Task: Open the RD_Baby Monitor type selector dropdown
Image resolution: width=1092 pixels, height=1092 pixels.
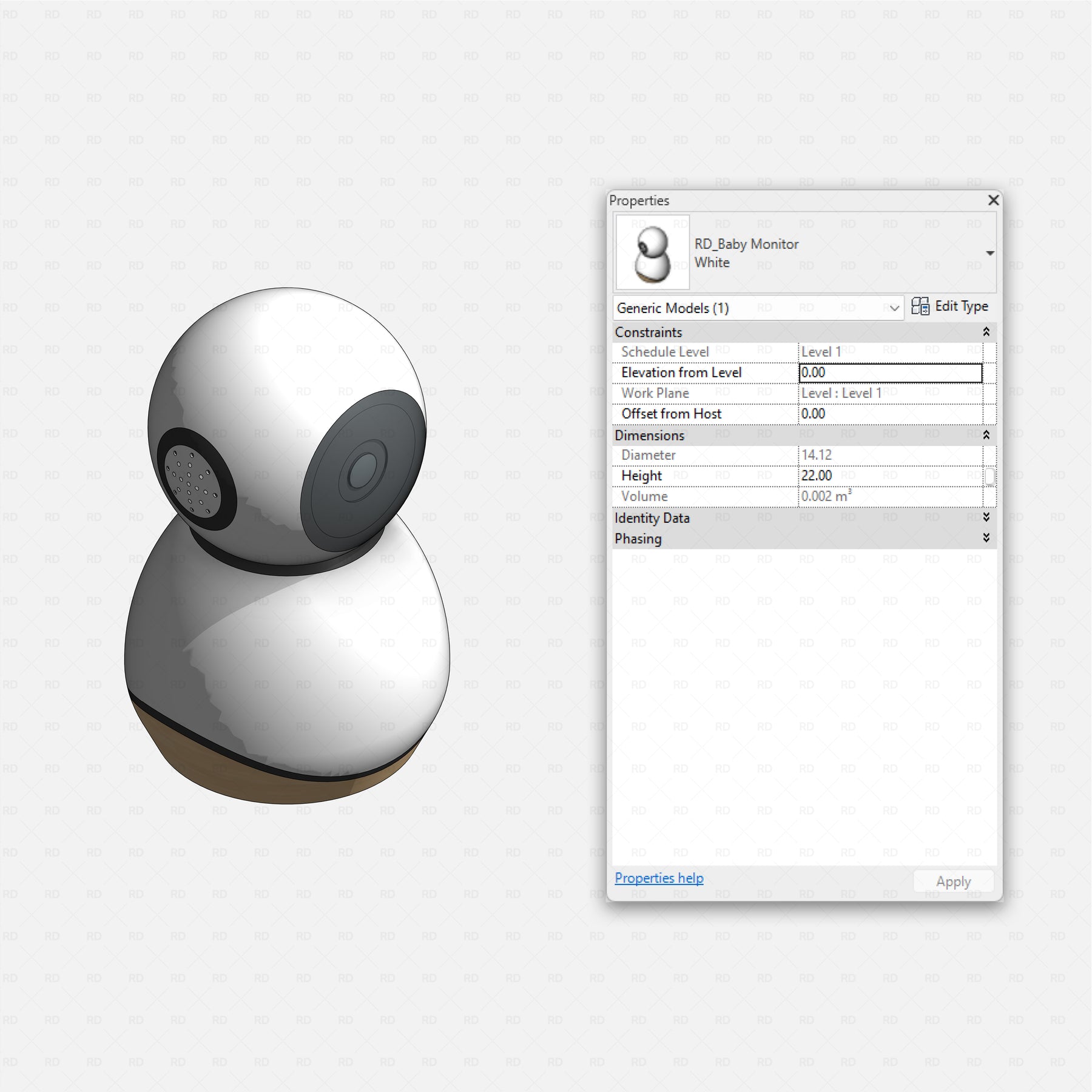Action: tap(989, 253)
